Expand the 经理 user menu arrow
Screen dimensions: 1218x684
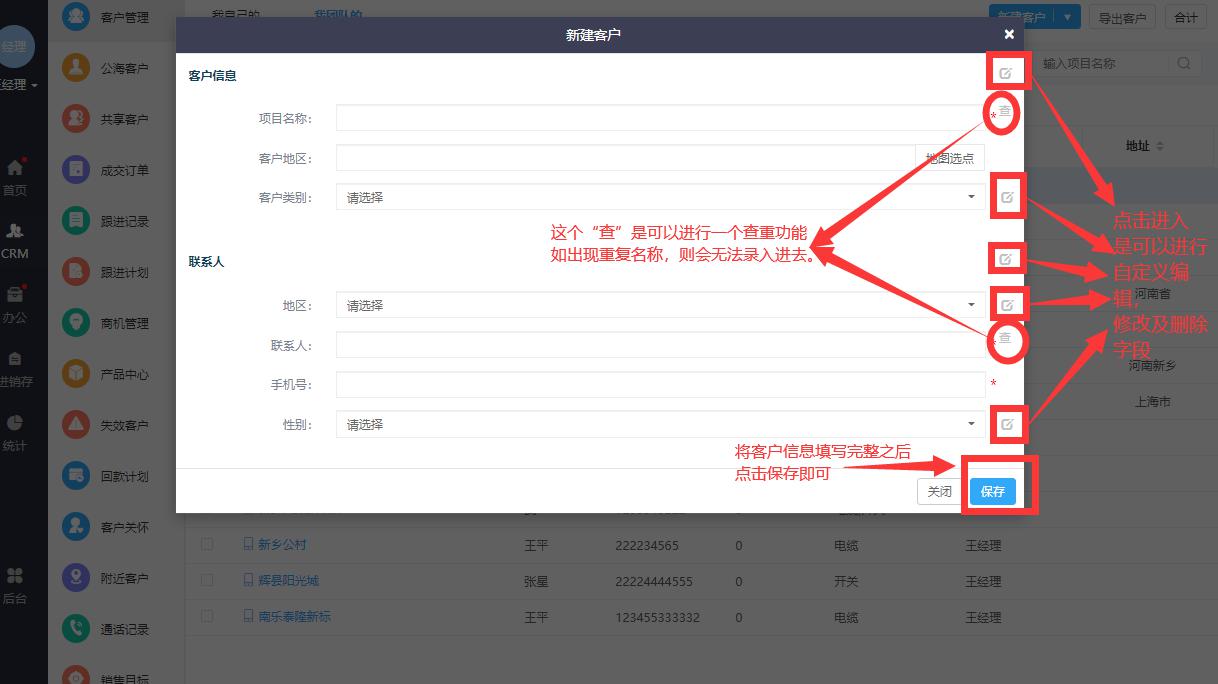pyautogui.click(x=34, y=86)
